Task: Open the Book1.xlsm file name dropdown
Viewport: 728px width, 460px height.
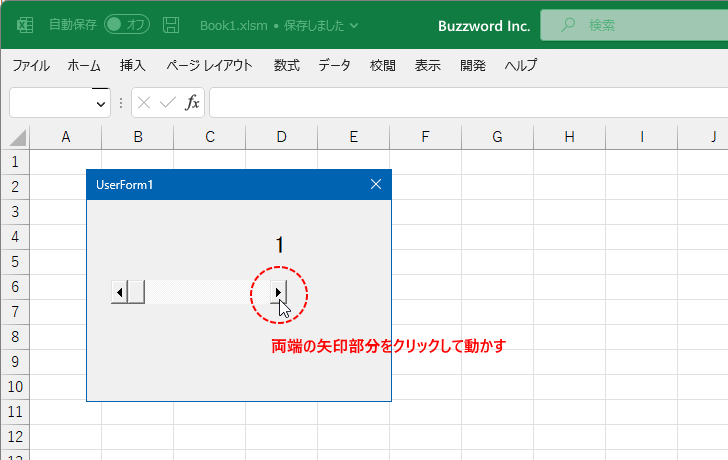Action: pyautogui.click(x=354, y=26)
